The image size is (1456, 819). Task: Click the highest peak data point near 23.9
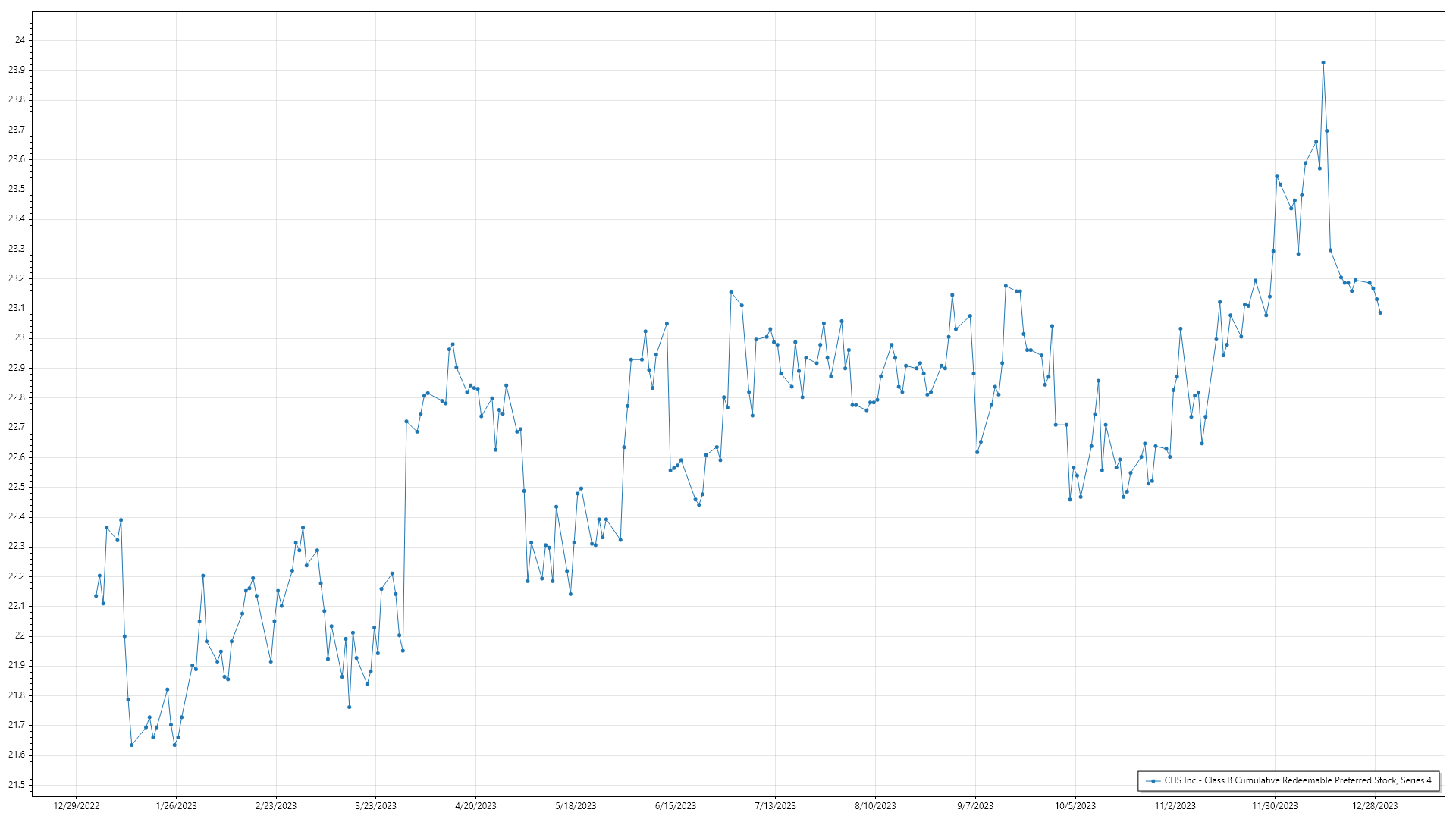coord(1323,63)
